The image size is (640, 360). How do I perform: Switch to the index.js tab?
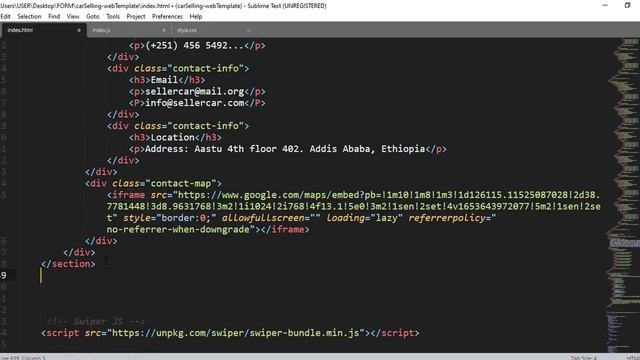pos(129,30)
